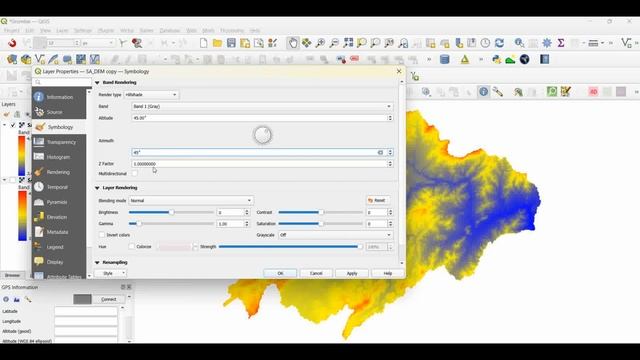
Task: Select the Identify Features tool in top toolbar
Action: pos(519,43)
